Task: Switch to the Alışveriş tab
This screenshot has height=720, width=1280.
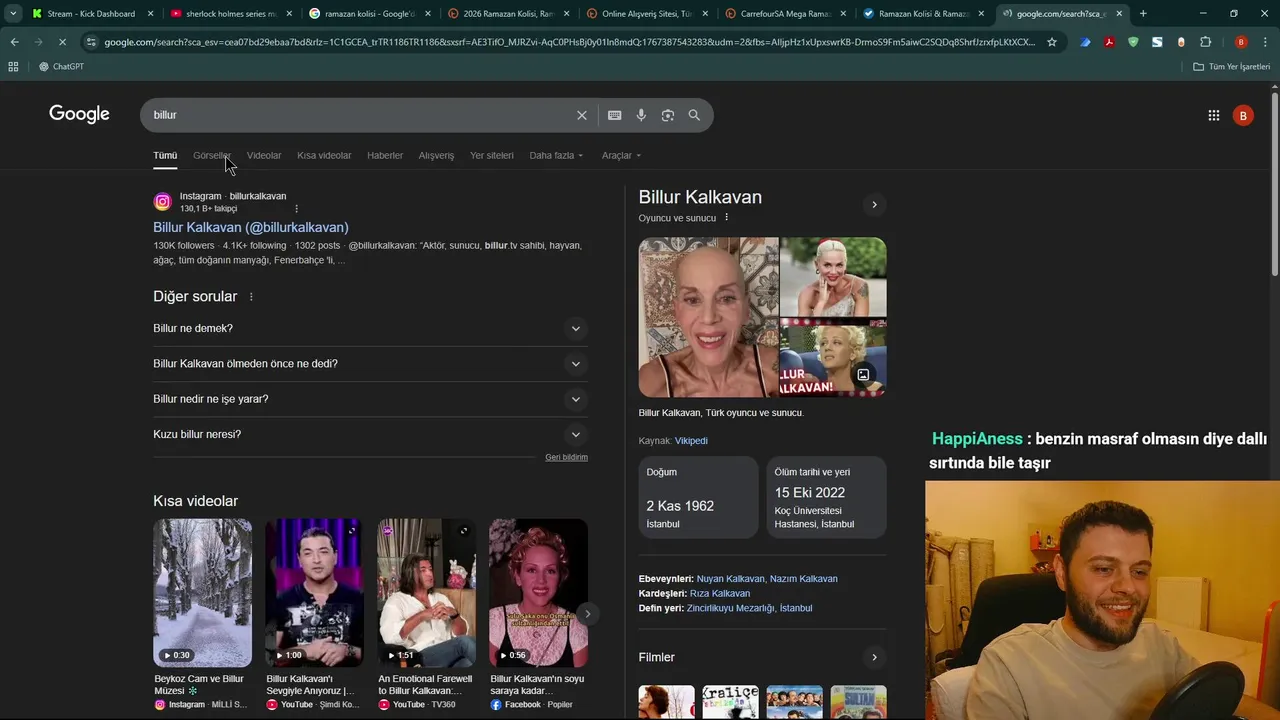Action: click(436, 155)
